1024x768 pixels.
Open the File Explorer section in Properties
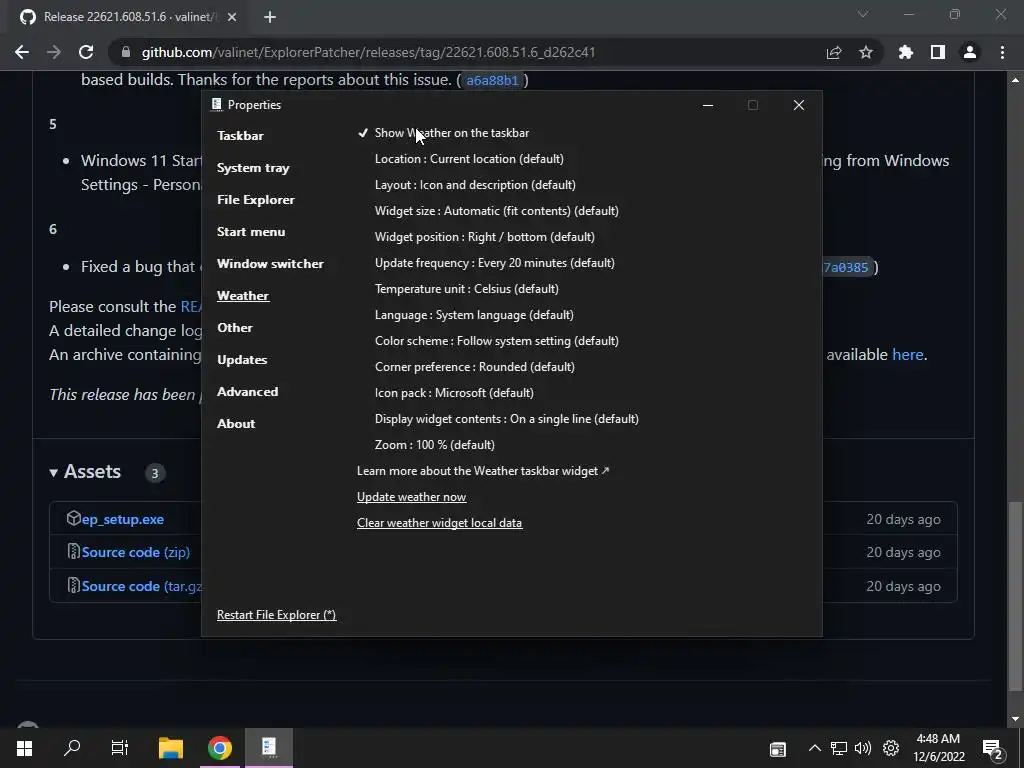pos(255,200)
